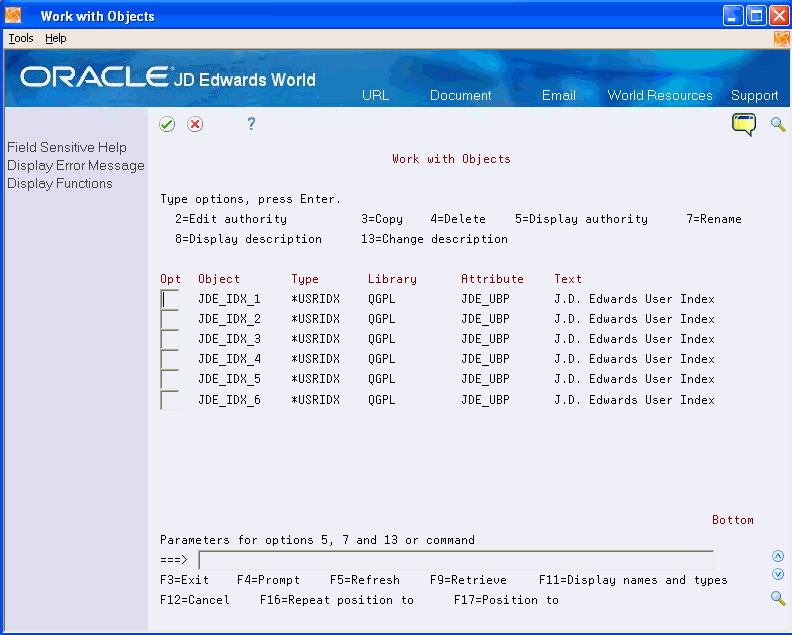The height and width of the screenshot is (635, 792).
Task: Click the JDE_IDX_5 object name
Action: coord(229,379)
